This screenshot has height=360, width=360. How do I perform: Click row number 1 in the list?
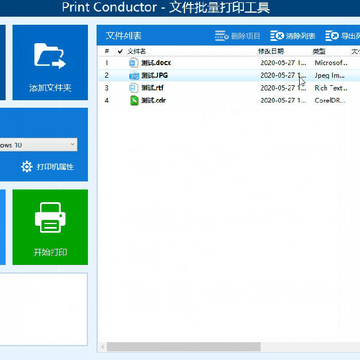tap(107, 63)
